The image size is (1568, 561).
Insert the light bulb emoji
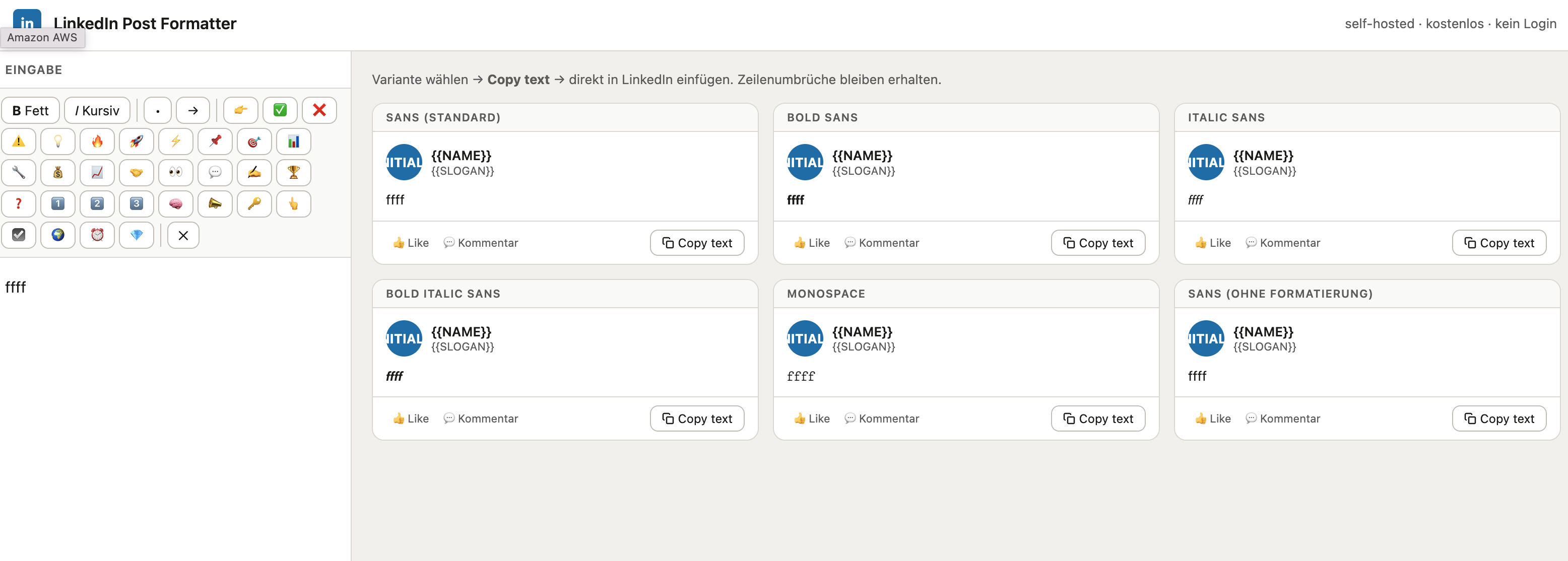pyautogui.click(x=58, y=142)
